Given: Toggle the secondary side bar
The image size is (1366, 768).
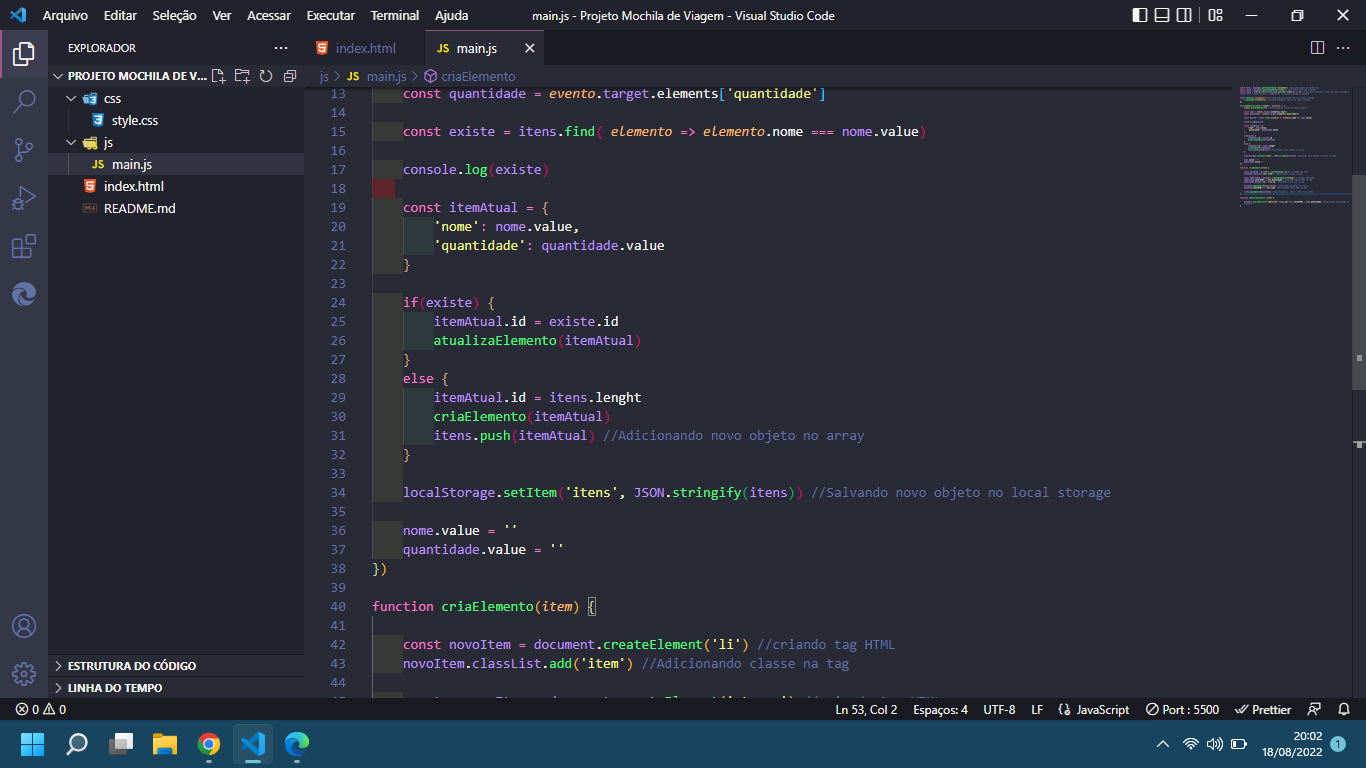Looking at the screenshot, I should (1186, 15).
